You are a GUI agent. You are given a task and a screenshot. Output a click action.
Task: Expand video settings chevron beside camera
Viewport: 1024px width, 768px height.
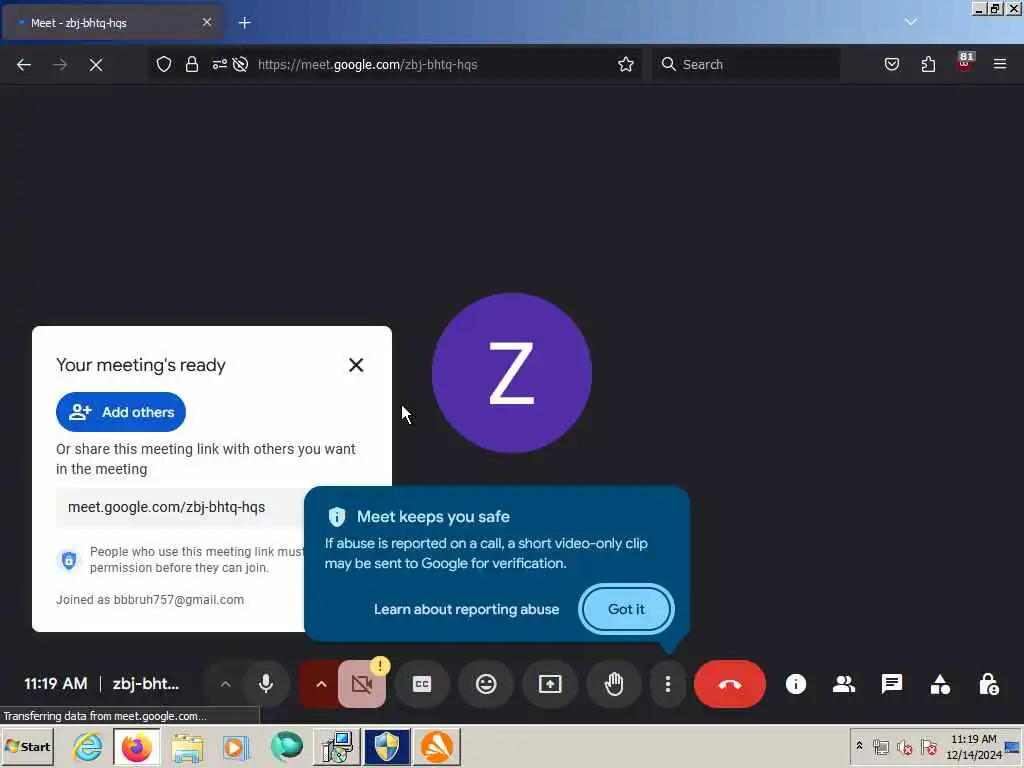[321, 684]
